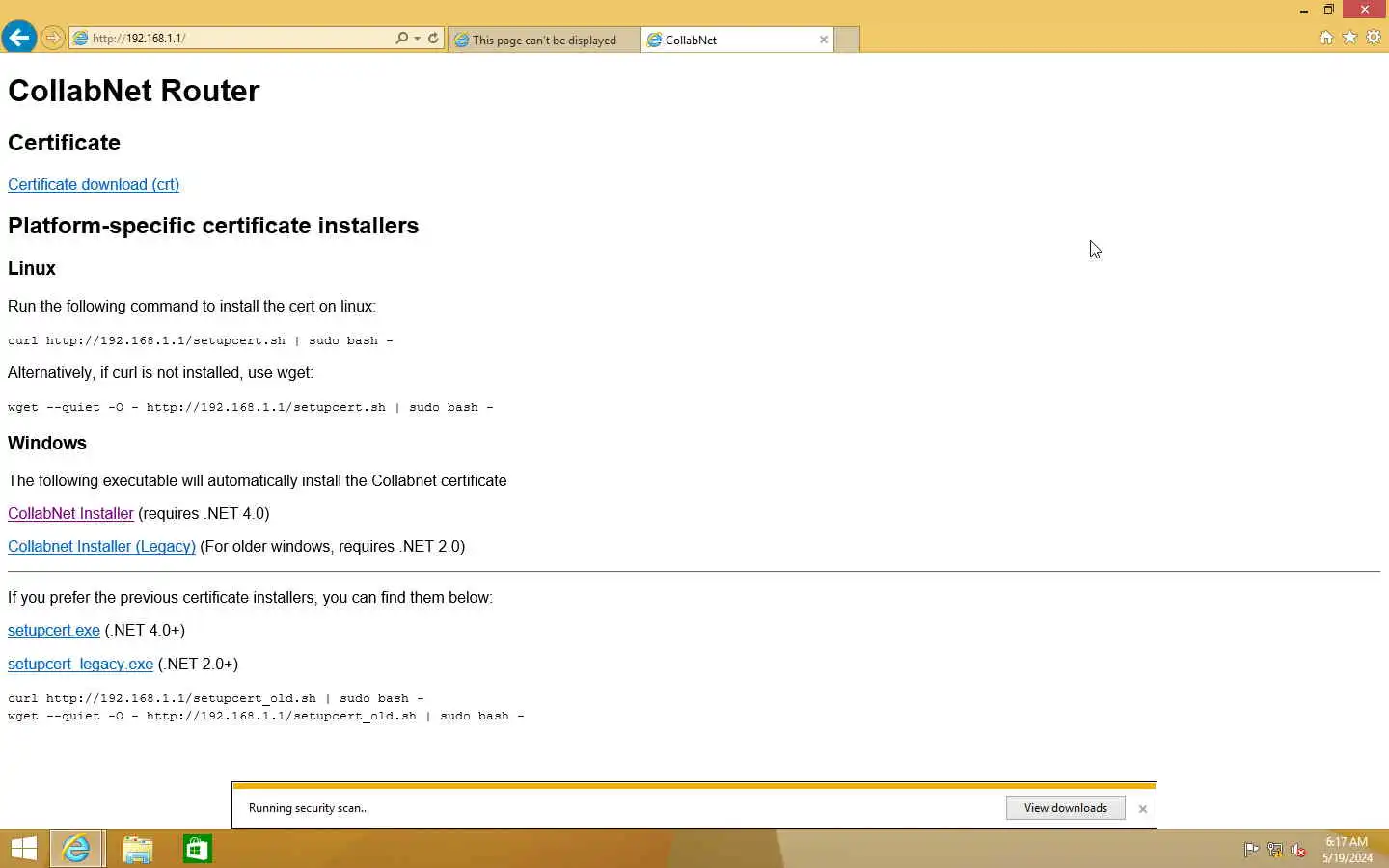Screen dimensions: 1389x868
Task: Click the 'CollabNet Router' heading
Action: (x=133, y=91)
